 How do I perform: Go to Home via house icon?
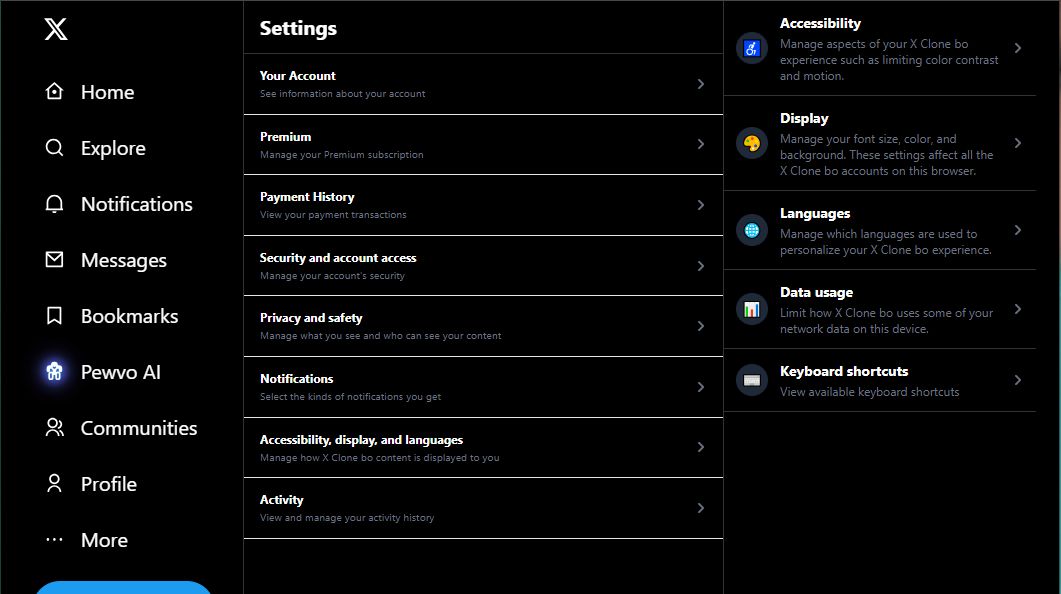(x=55, y=92)
